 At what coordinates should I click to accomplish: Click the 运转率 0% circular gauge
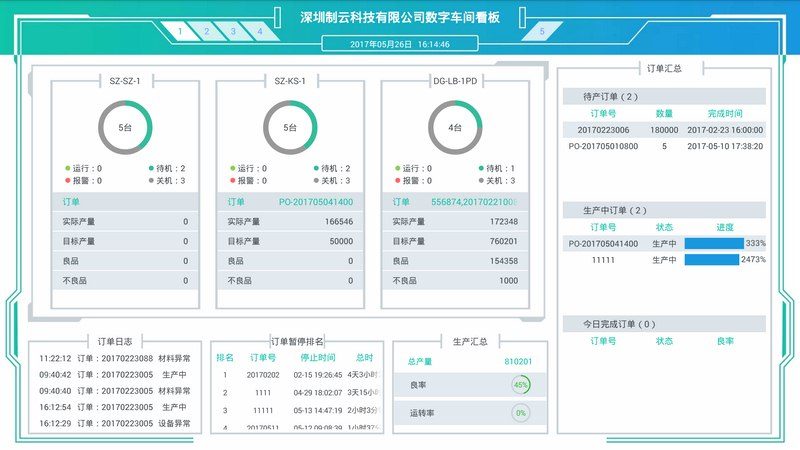[520, 413]
